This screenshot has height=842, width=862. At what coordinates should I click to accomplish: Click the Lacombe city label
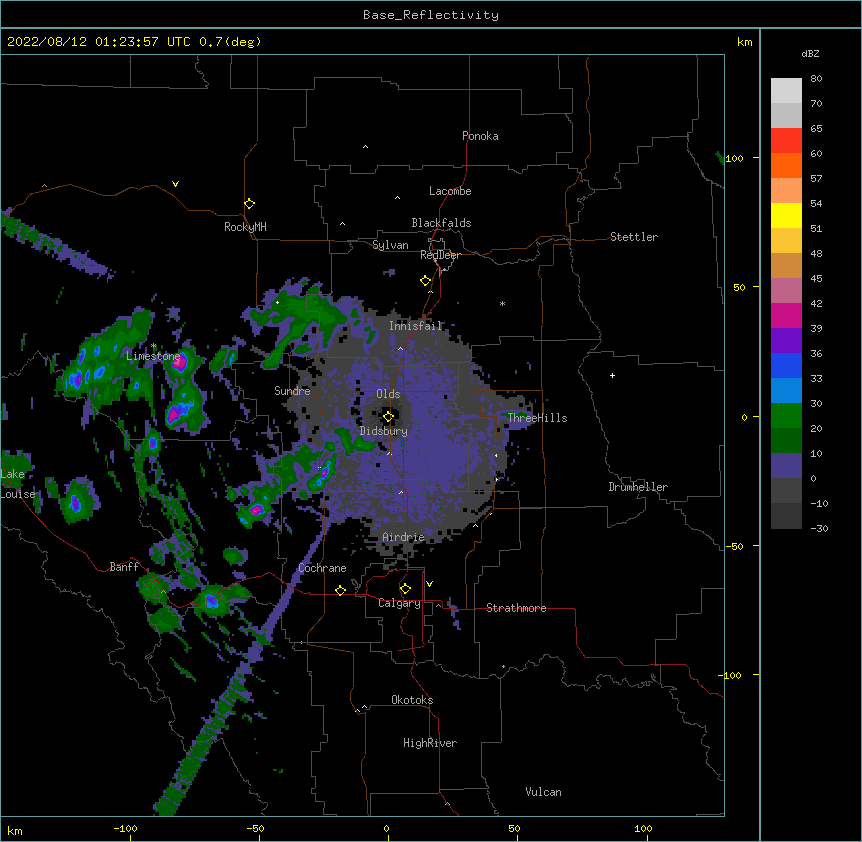tap(450, 191)
